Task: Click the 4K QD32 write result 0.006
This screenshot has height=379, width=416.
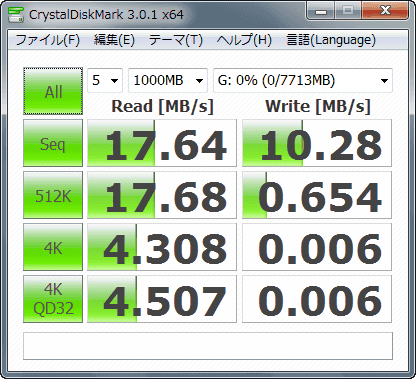Action: pos(317,299)
